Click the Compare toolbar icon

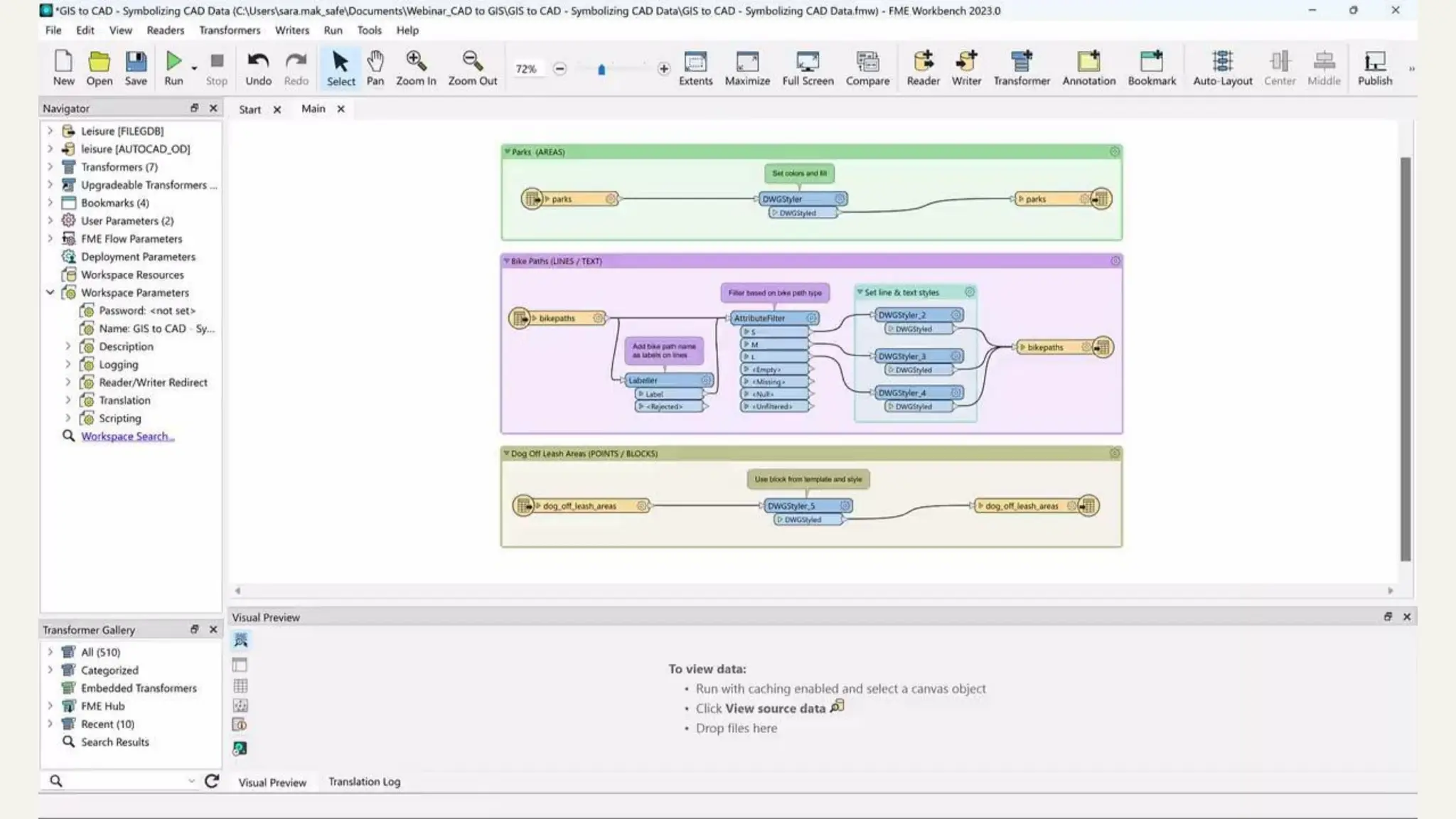[x=867, y=62]
